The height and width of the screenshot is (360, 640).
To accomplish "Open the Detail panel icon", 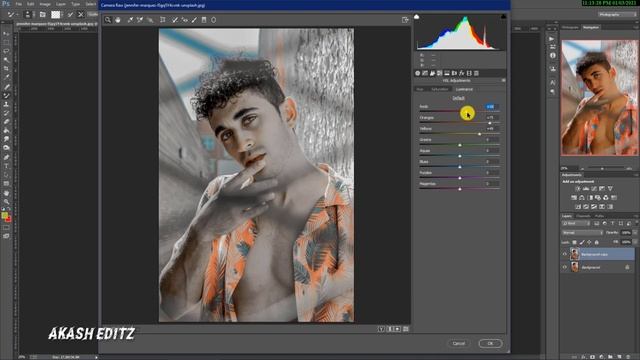I will pos(432,73).
